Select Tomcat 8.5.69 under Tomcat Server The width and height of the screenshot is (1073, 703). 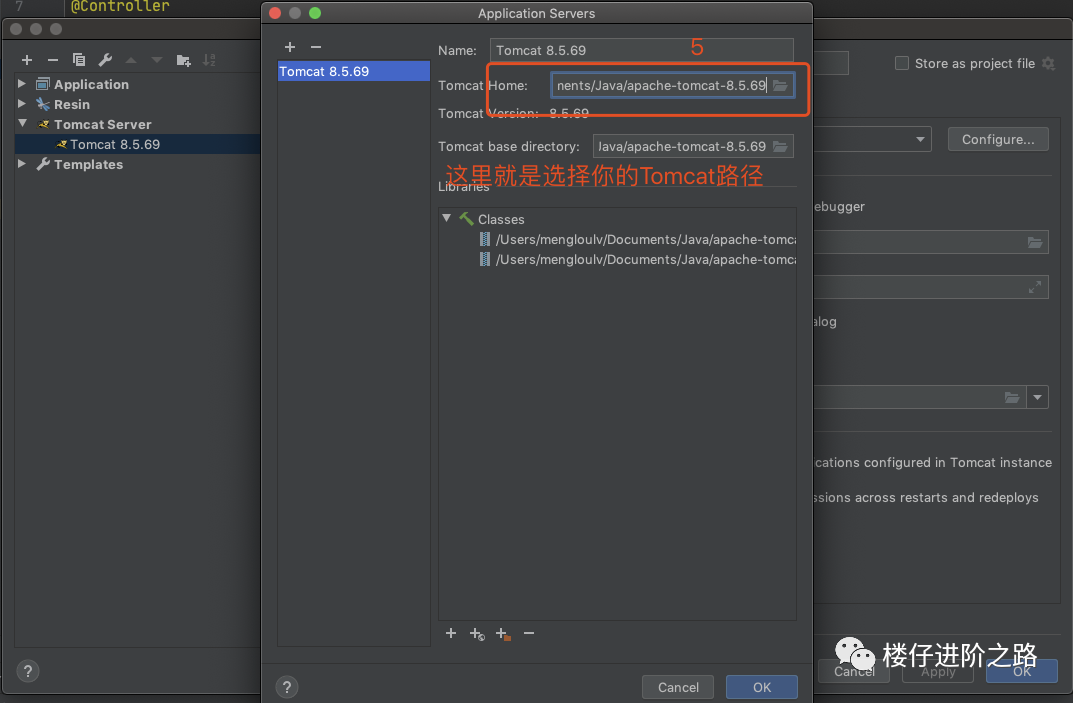pos(115,144)
